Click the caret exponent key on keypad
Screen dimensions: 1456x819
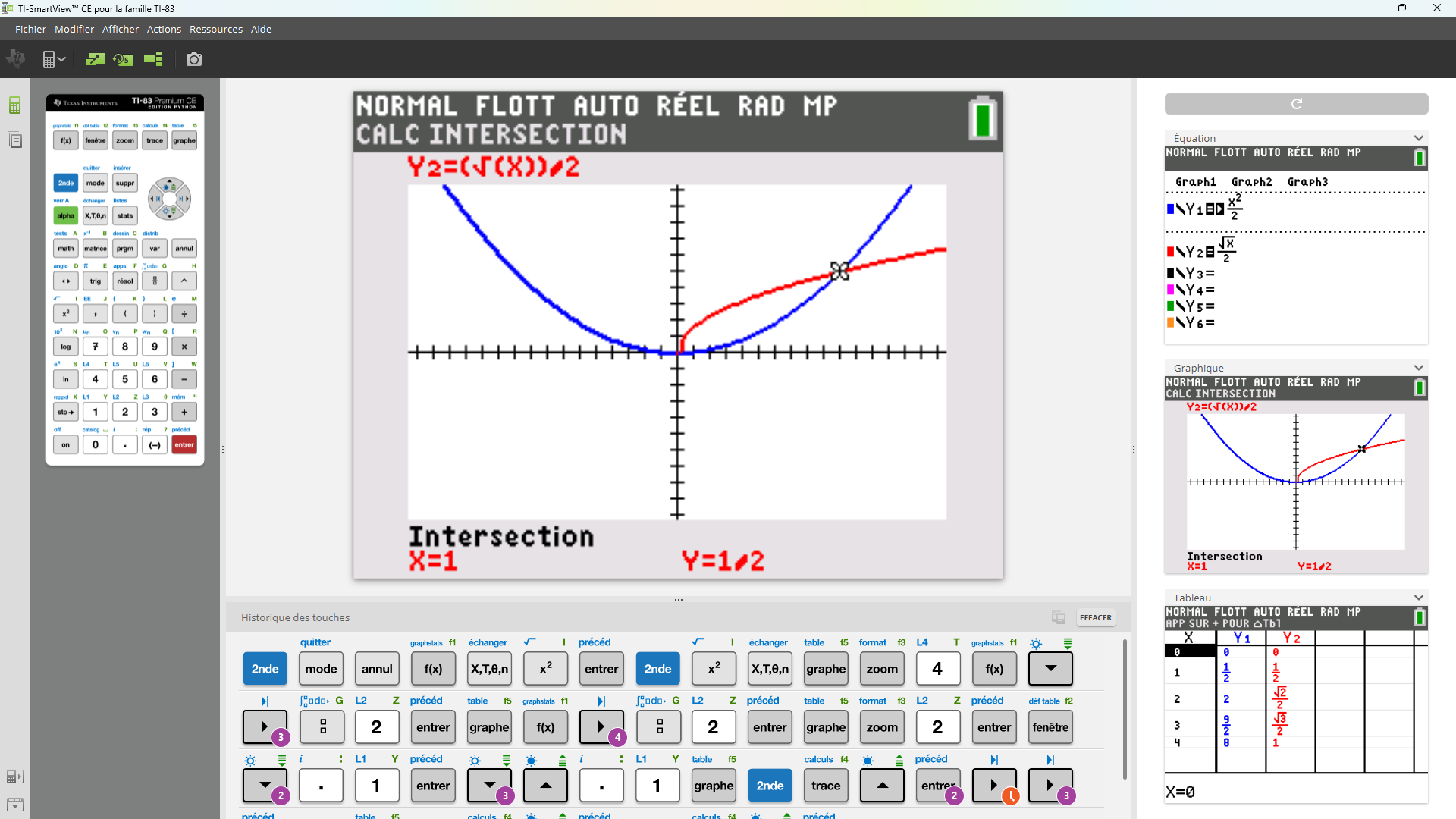(x=184, y=281)
